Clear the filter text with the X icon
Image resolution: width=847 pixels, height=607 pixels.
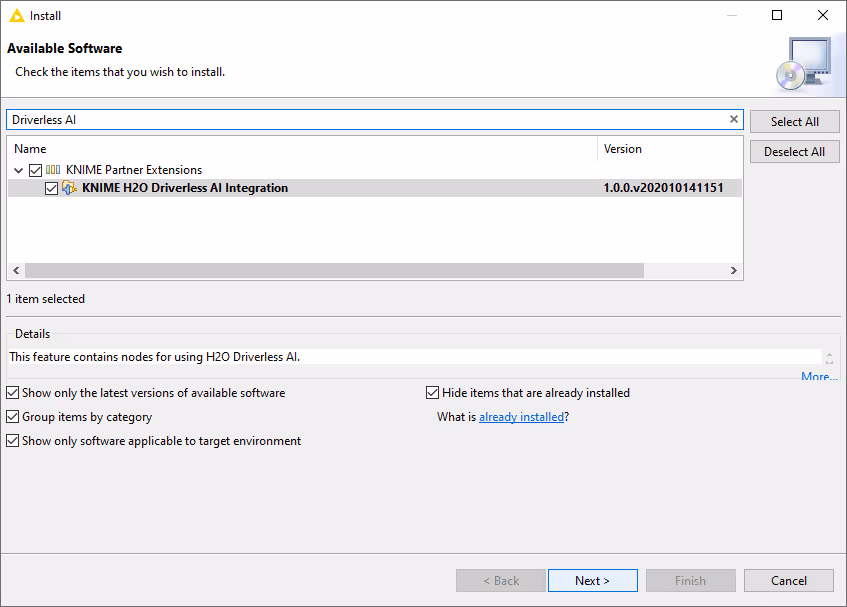(733, 120)
